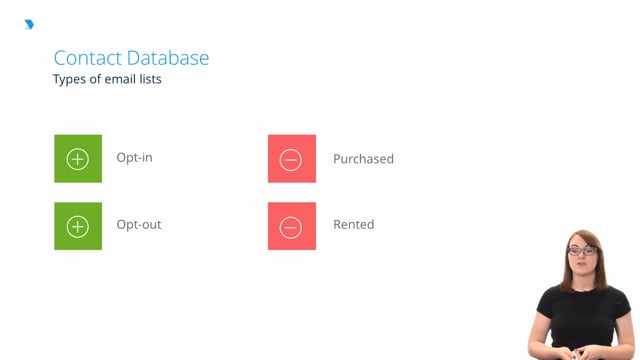Click the presenter's black t-shirt
This screenshot has width=640, height=360.
tap(584, 316)
